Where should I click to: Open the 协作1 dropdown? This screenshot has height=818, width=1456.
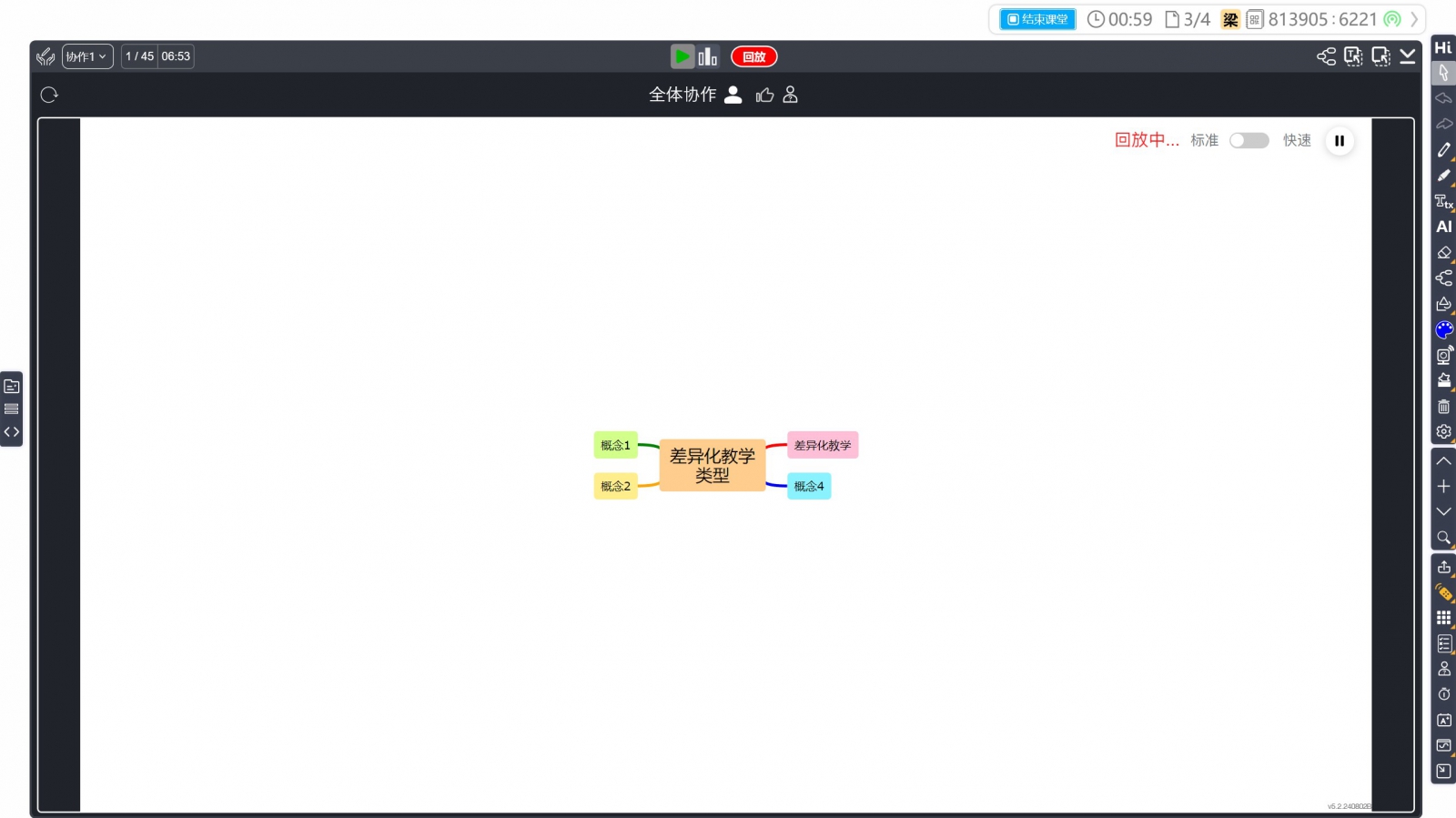87,56
